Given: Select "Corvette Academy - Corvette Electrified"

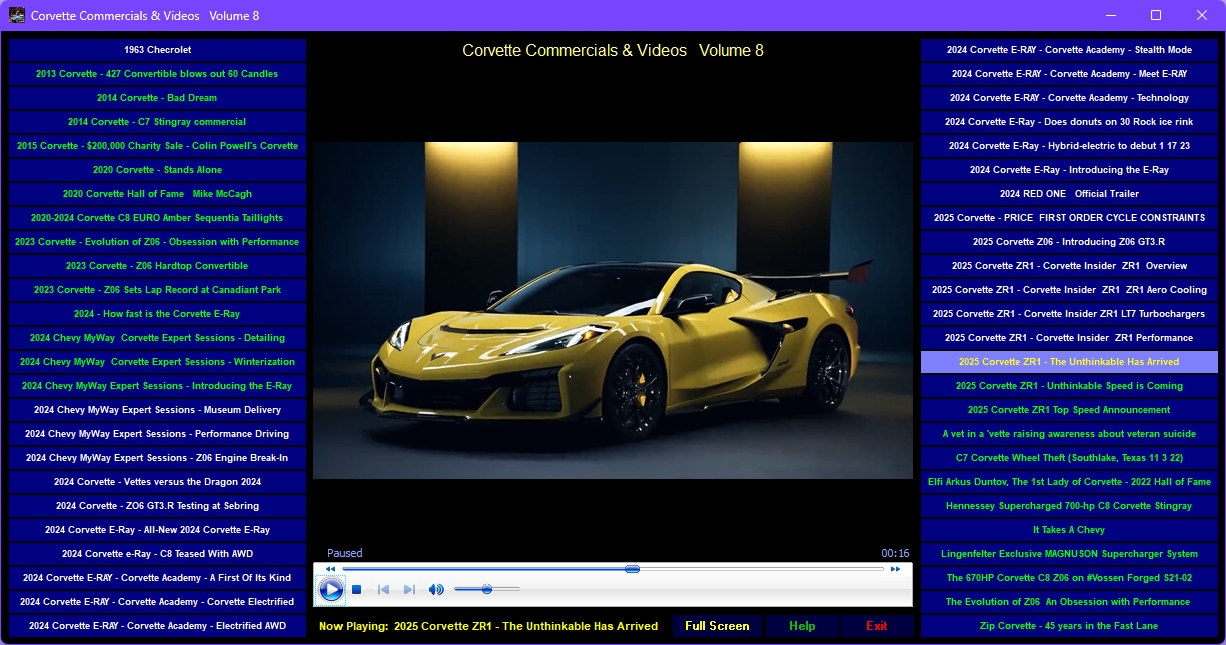Looking at the screenshot, I should click(157, 602).
